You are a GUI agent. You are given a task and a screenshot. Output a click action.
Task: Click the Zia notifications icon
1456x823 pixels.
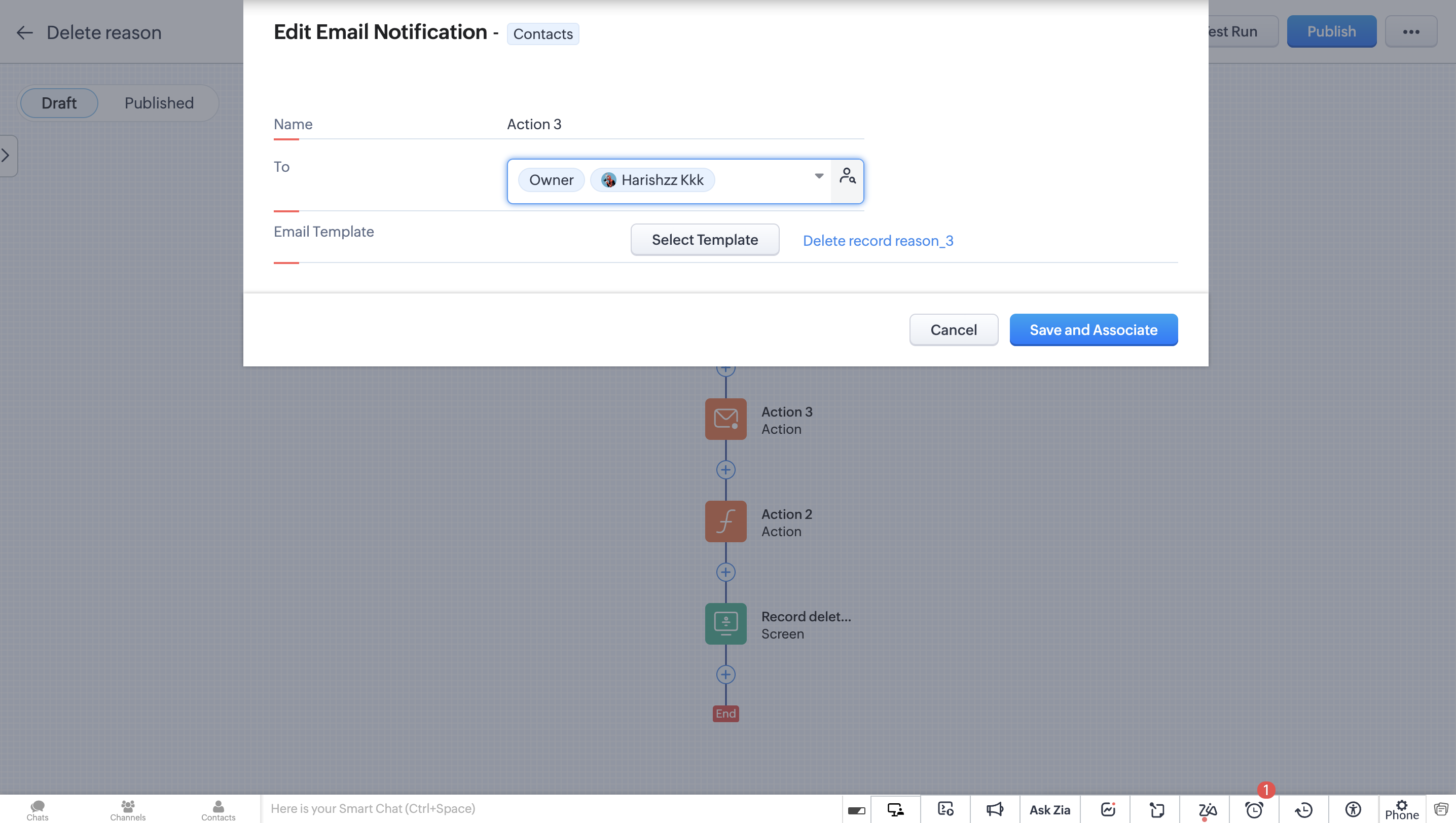(x=1207, y=809)
